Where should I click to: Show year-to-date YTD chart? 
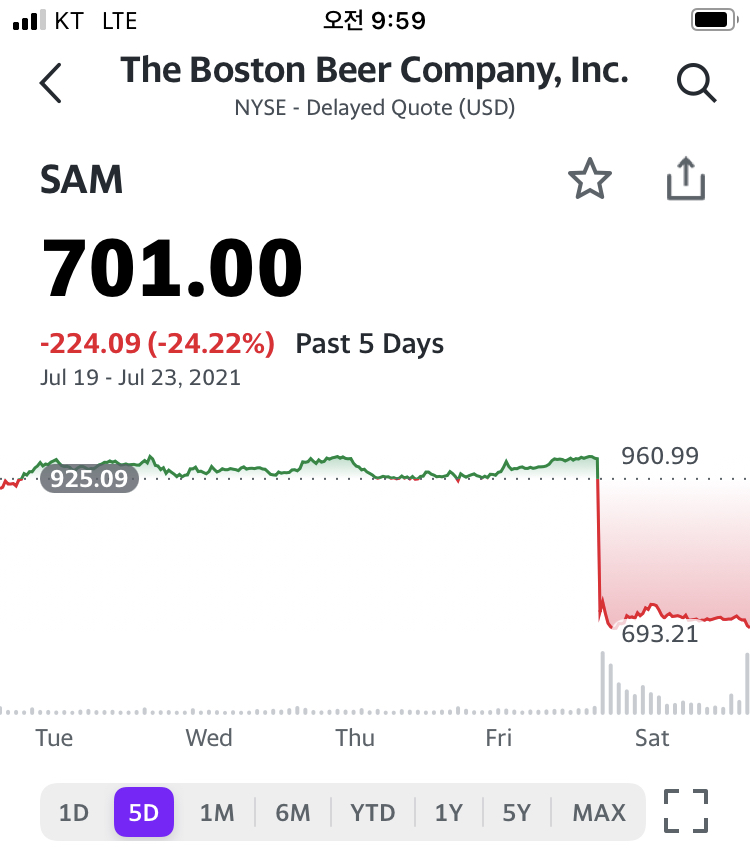click(373, 812)
